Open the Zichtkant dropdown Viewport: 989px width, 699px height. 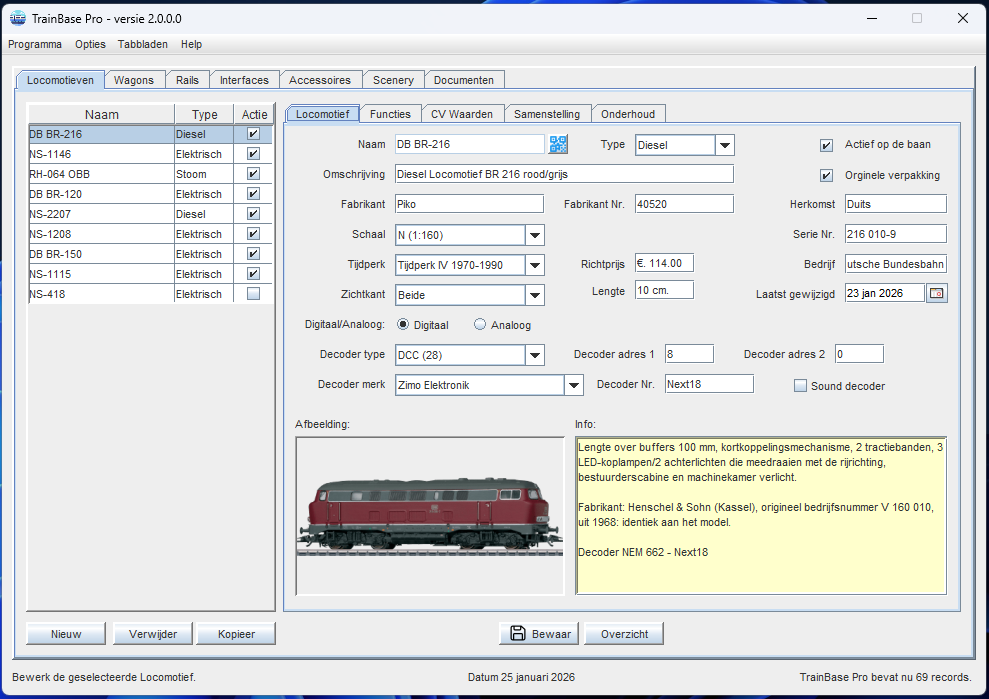click(x=534, y=294)
